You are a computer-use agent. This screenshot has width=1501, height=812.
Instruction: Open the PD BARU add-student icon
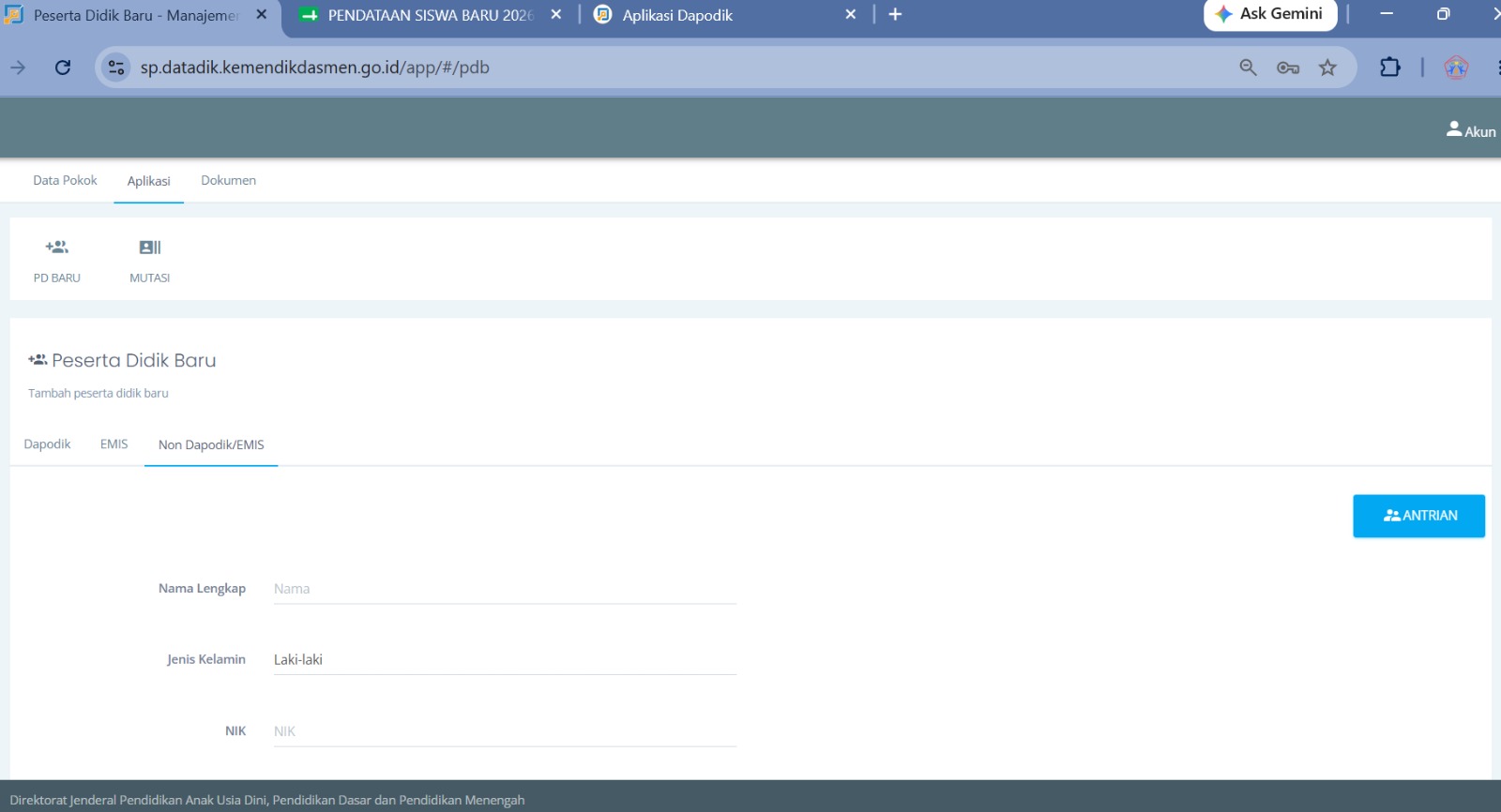point(57,248)
